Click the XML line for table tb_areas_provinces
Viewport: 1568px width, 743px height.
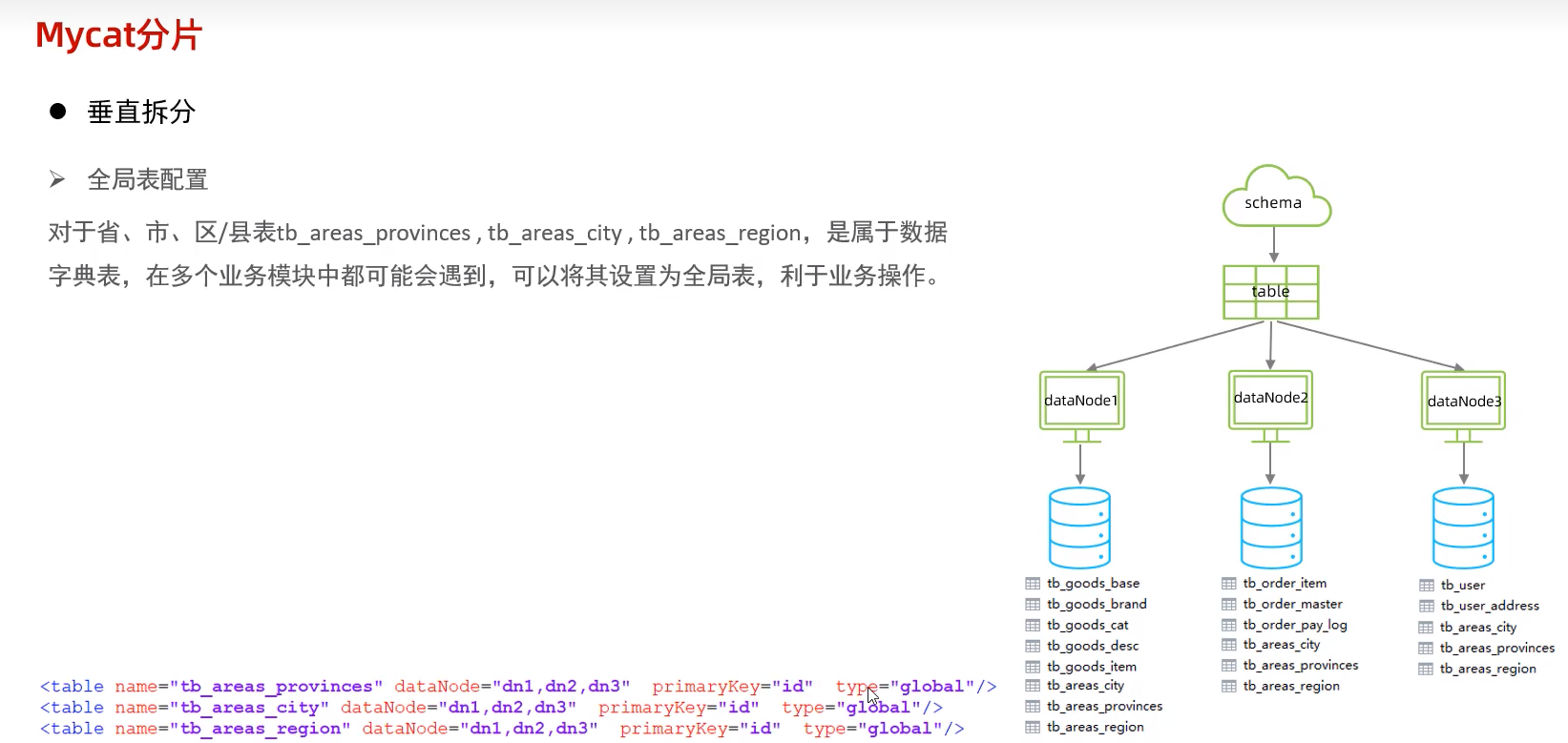pos(518,687)
